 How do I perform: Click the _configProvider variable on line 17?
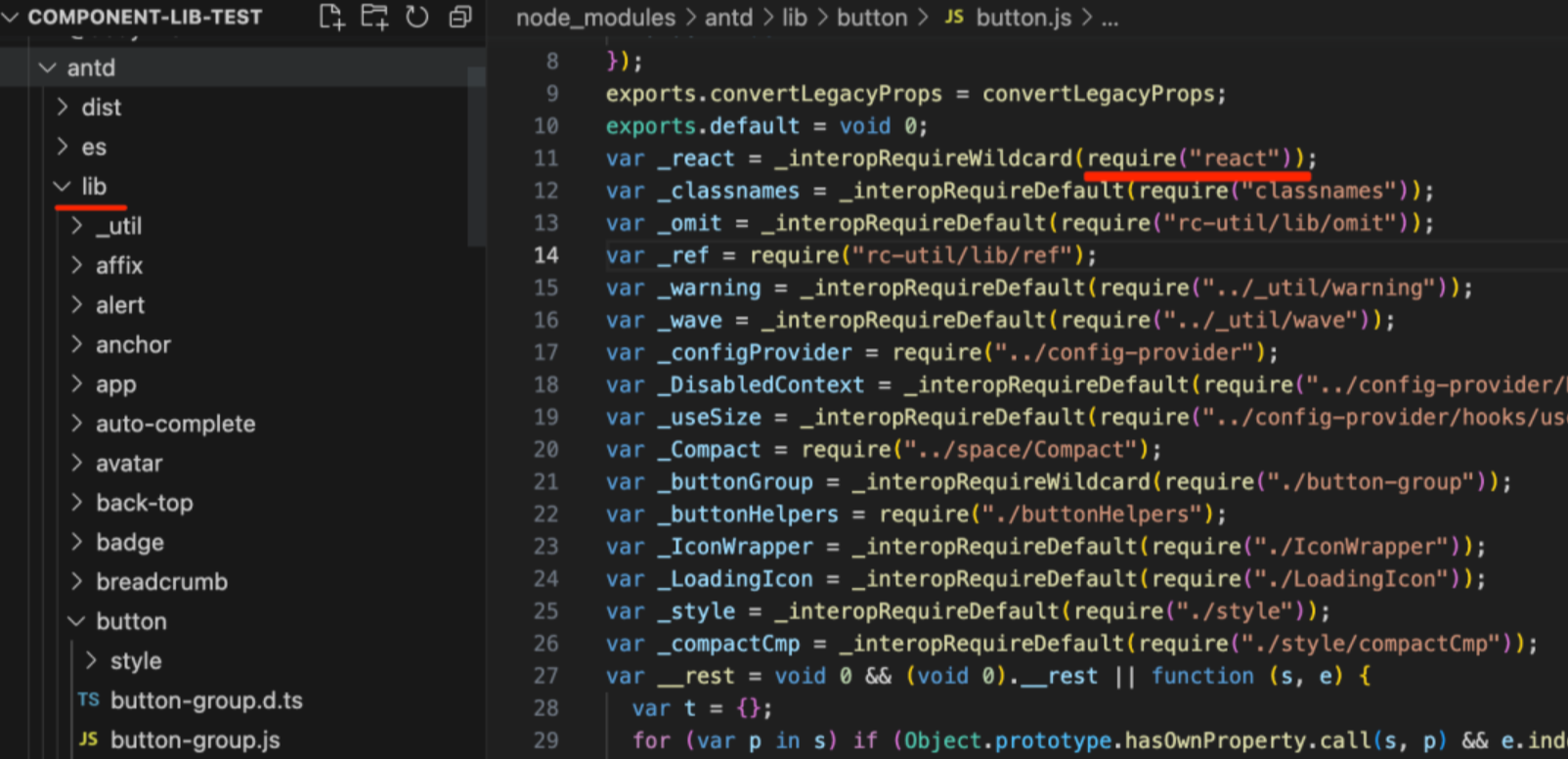(755, 352)
